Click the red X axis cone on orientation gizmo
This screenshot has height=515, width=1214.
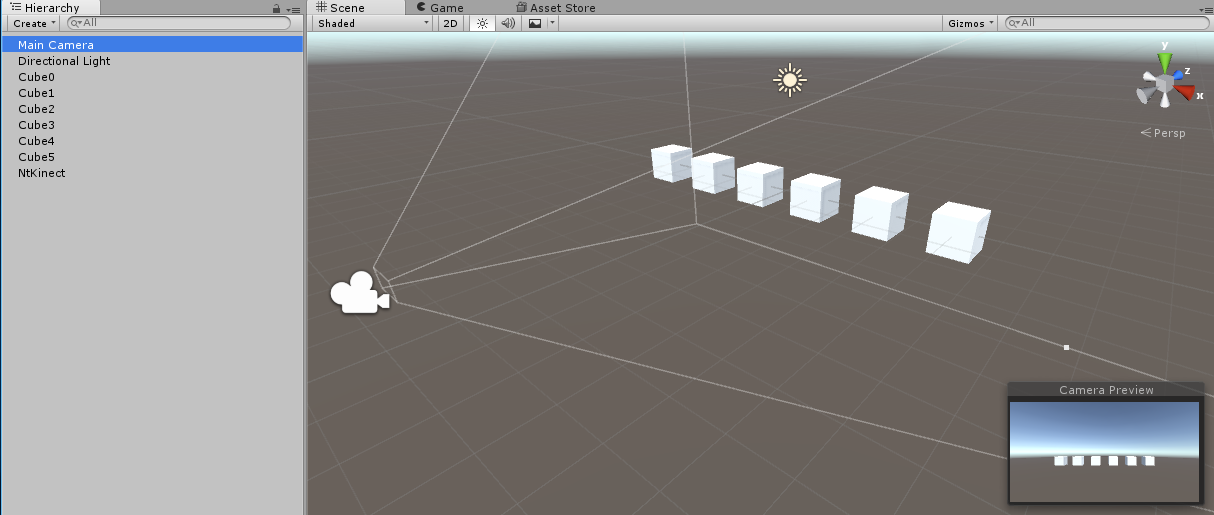click(x=1187, y=93)
